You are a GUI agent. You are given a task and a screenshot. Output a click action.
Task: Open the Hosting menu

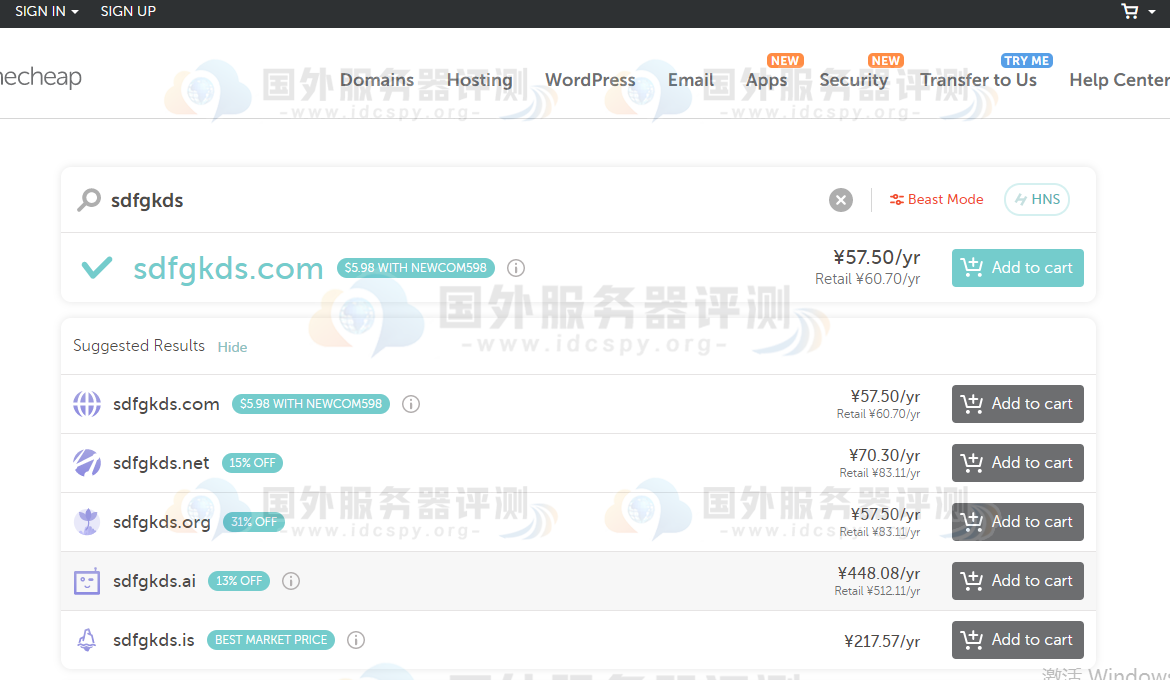pyautogui.click(x=480, y=80)
